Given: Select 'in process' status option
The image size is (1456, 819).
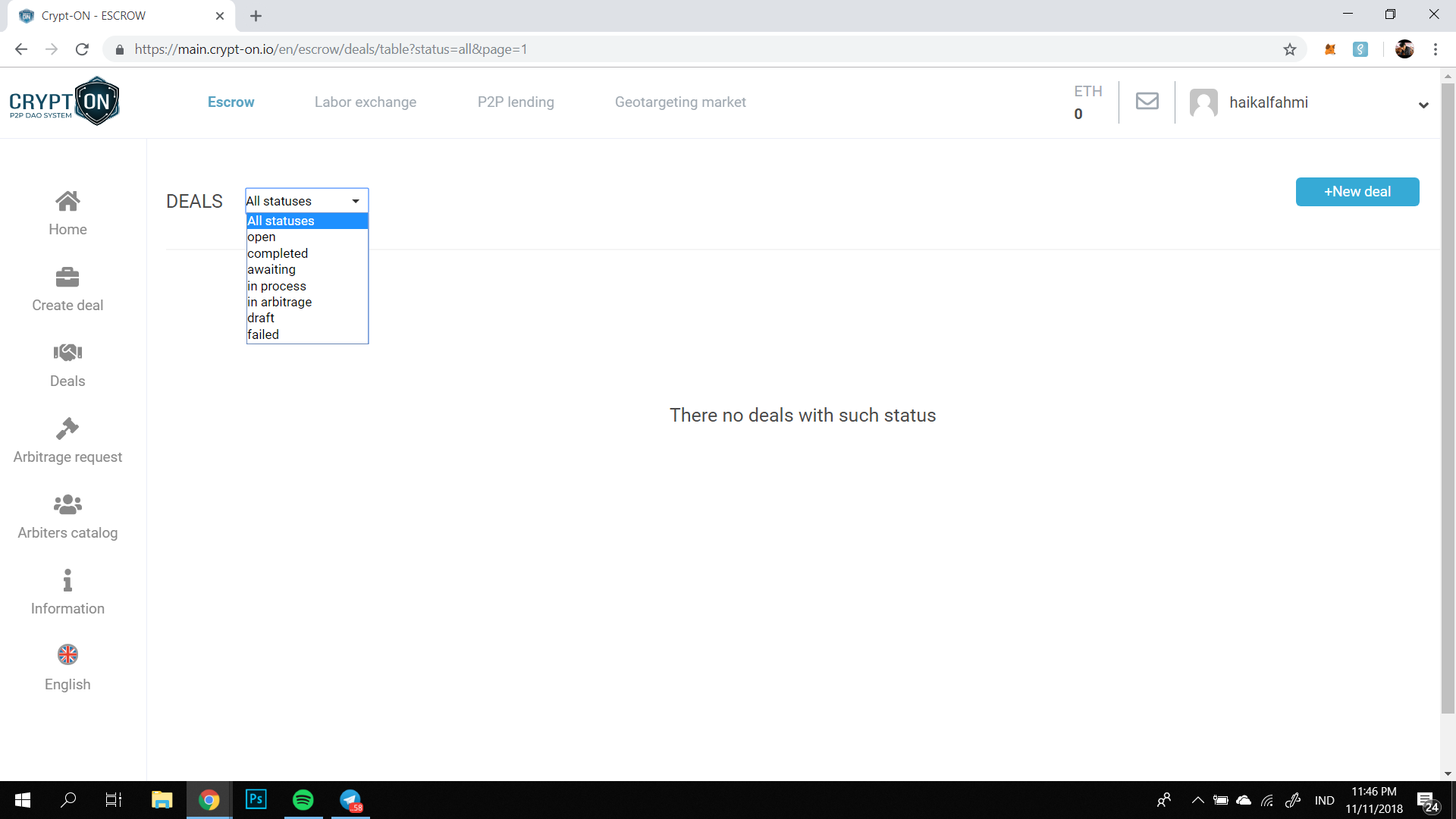Looking at the screenshot, I should 307,286.
